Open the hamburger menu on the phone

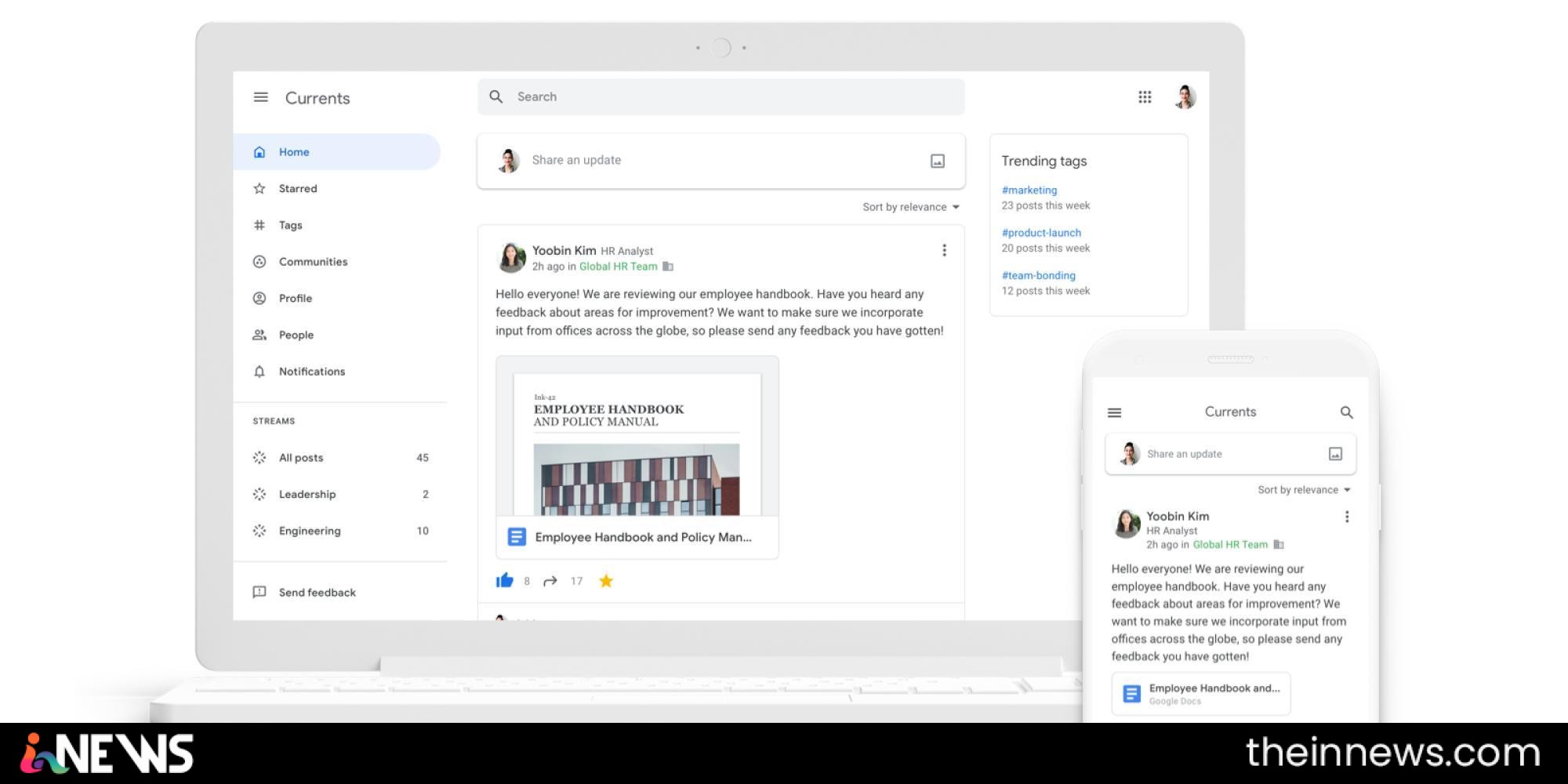pos(1114,412)
